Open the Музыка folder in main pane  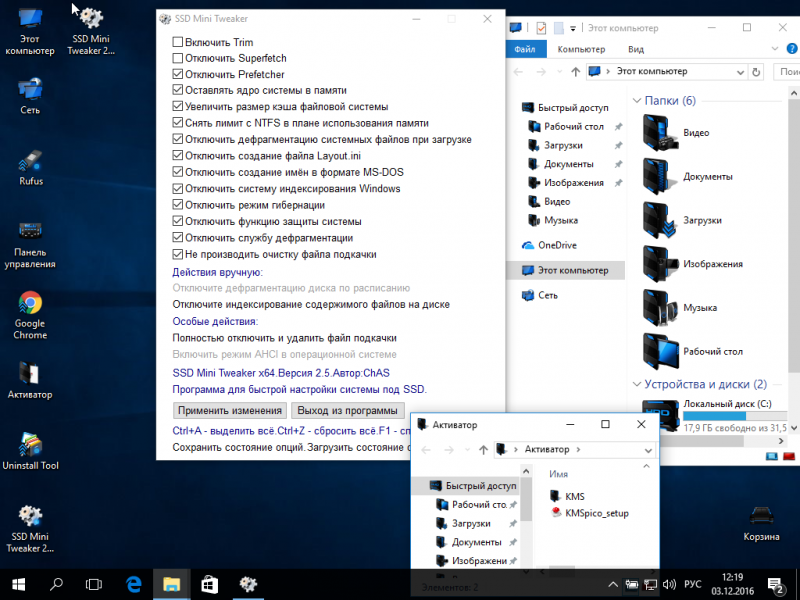(680, 308)
